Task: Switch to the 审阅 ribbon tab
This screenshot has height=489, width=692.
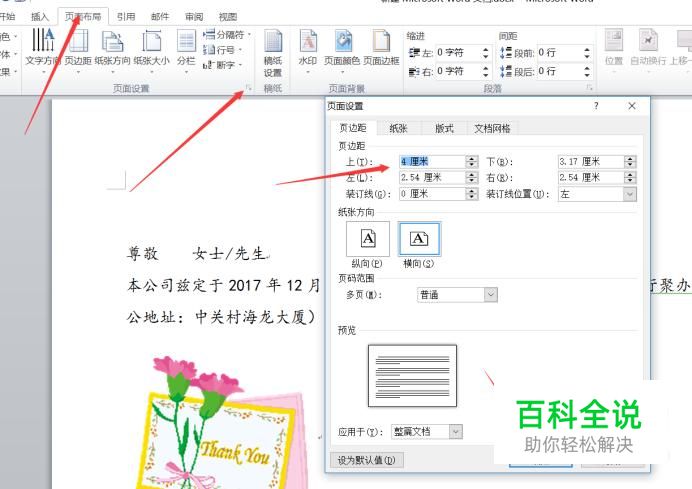Action: click(x=194, y=17)
